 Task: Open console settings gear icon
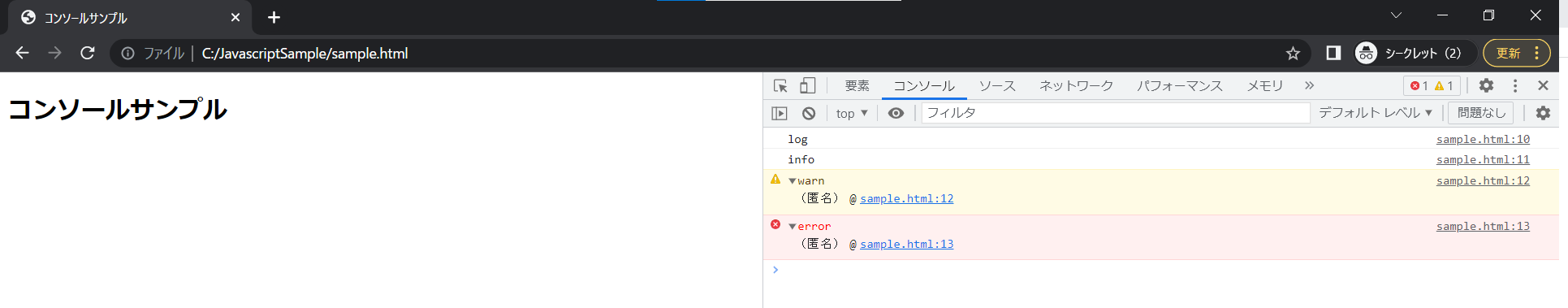[x=1543, y=113]
